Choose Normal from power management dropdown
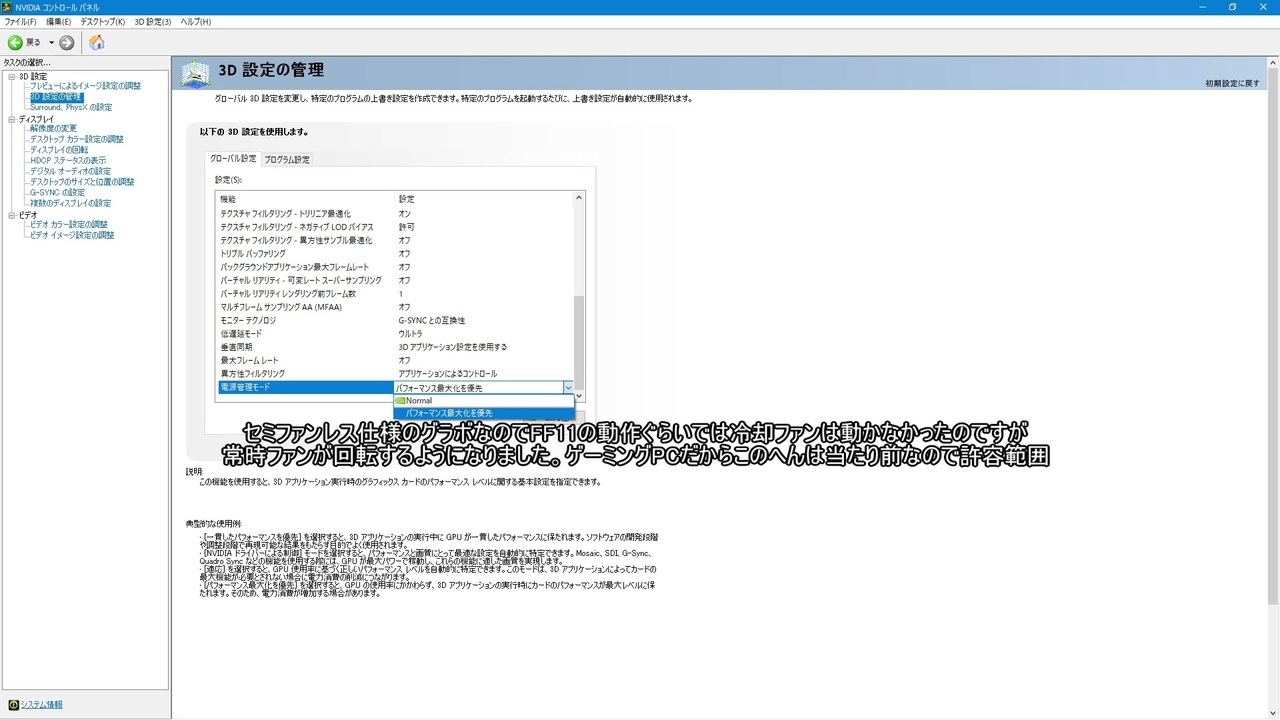 [484, 401]
